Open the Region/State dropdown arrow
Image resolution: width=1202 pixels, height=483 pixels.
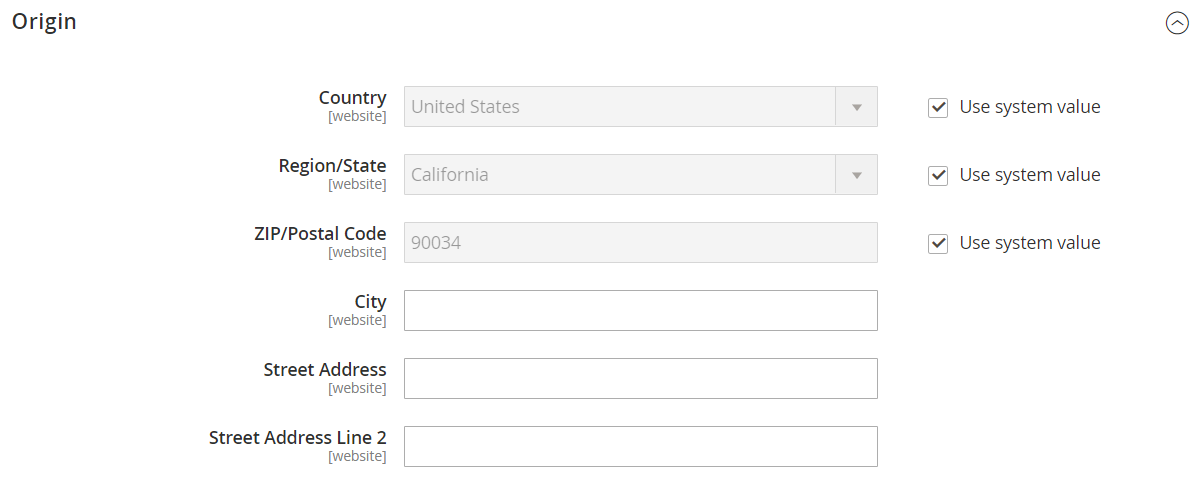[x=856, y=174]
